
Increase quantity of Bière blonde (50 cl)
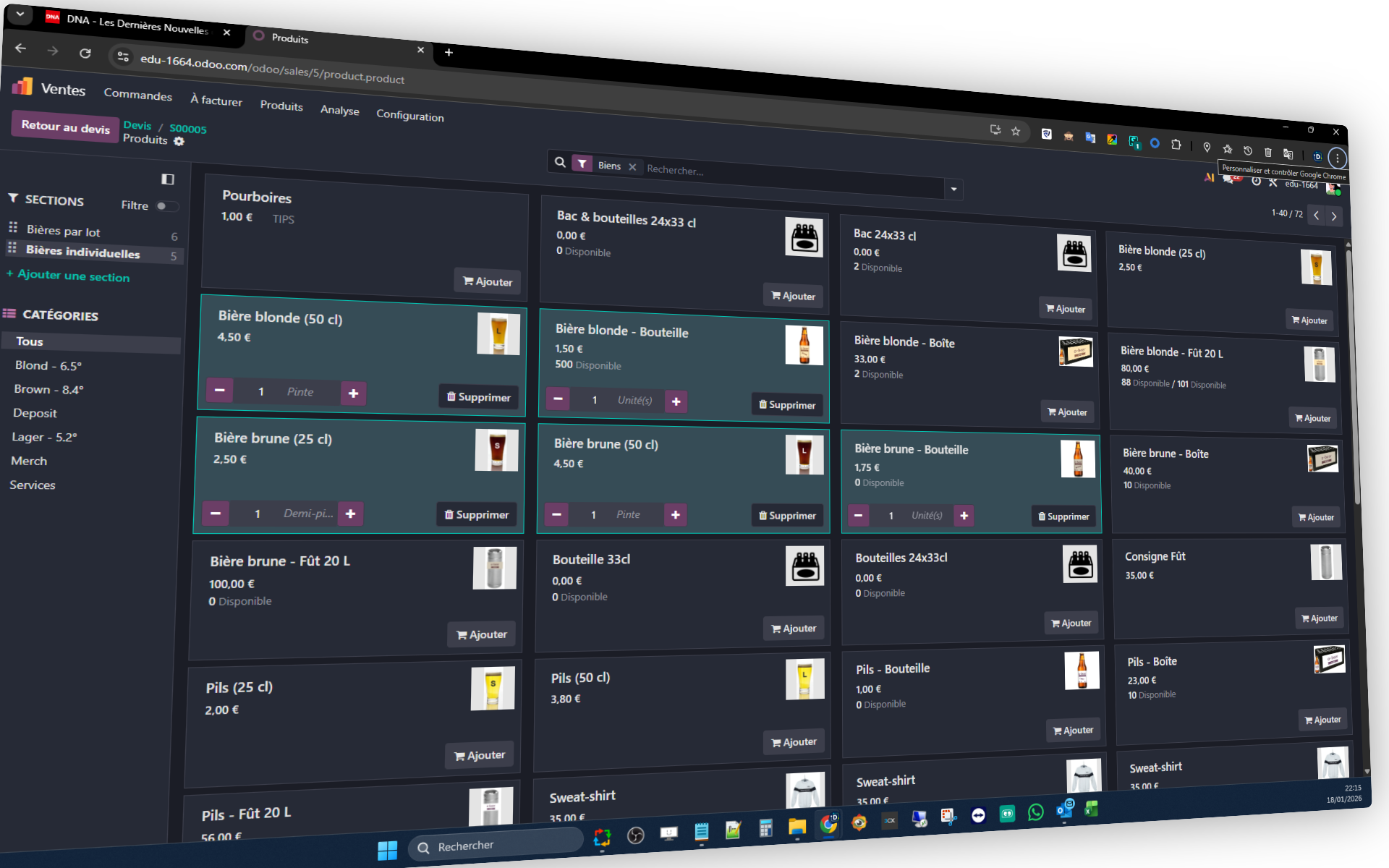[x=353, y=393]
